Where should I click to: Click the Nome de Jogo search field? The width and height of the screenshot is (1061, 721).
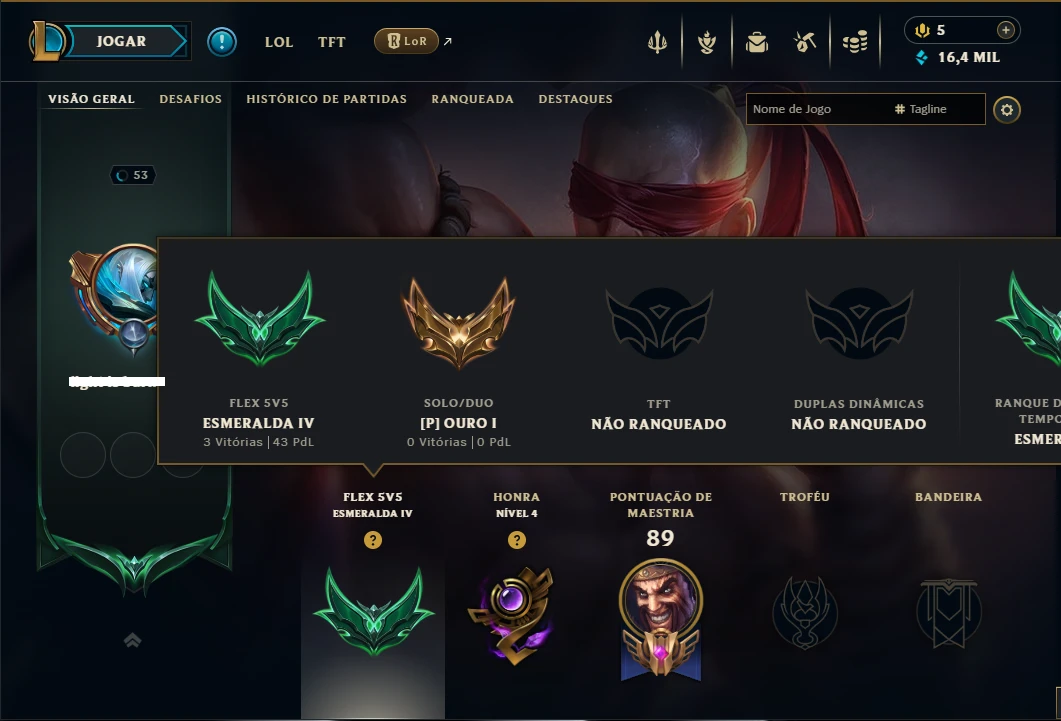(x=815, y=109)
